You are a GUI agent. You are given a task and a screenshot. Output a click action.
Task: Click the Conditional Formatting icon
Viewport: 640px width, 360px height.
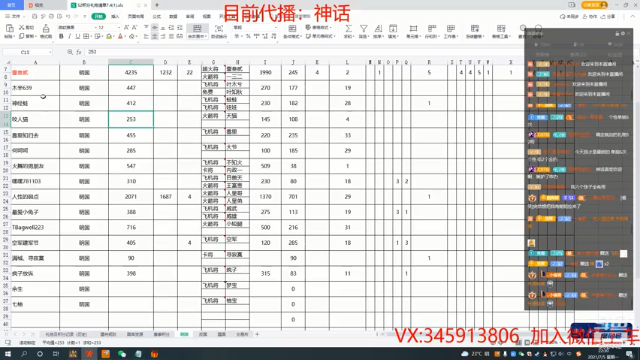pos(292,28)
